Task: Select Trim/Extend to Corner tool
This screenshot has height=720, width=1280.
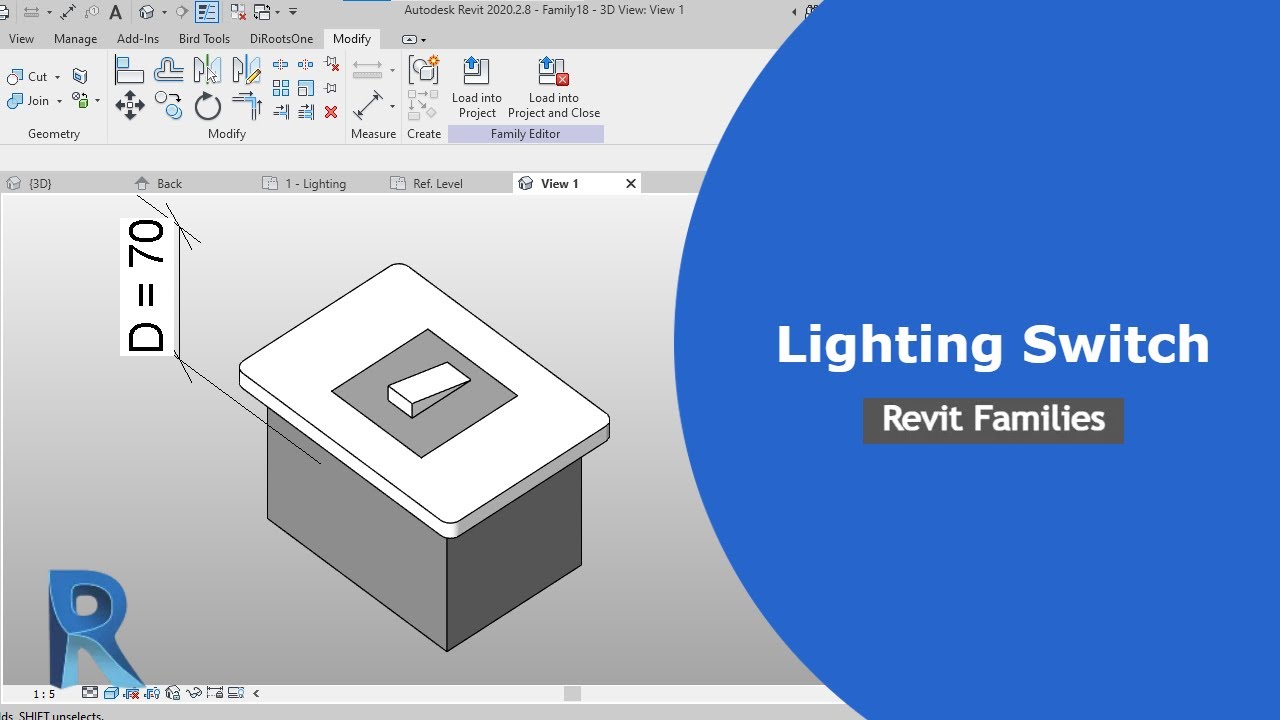Action: pyautogui.click(x=246, y=105)
